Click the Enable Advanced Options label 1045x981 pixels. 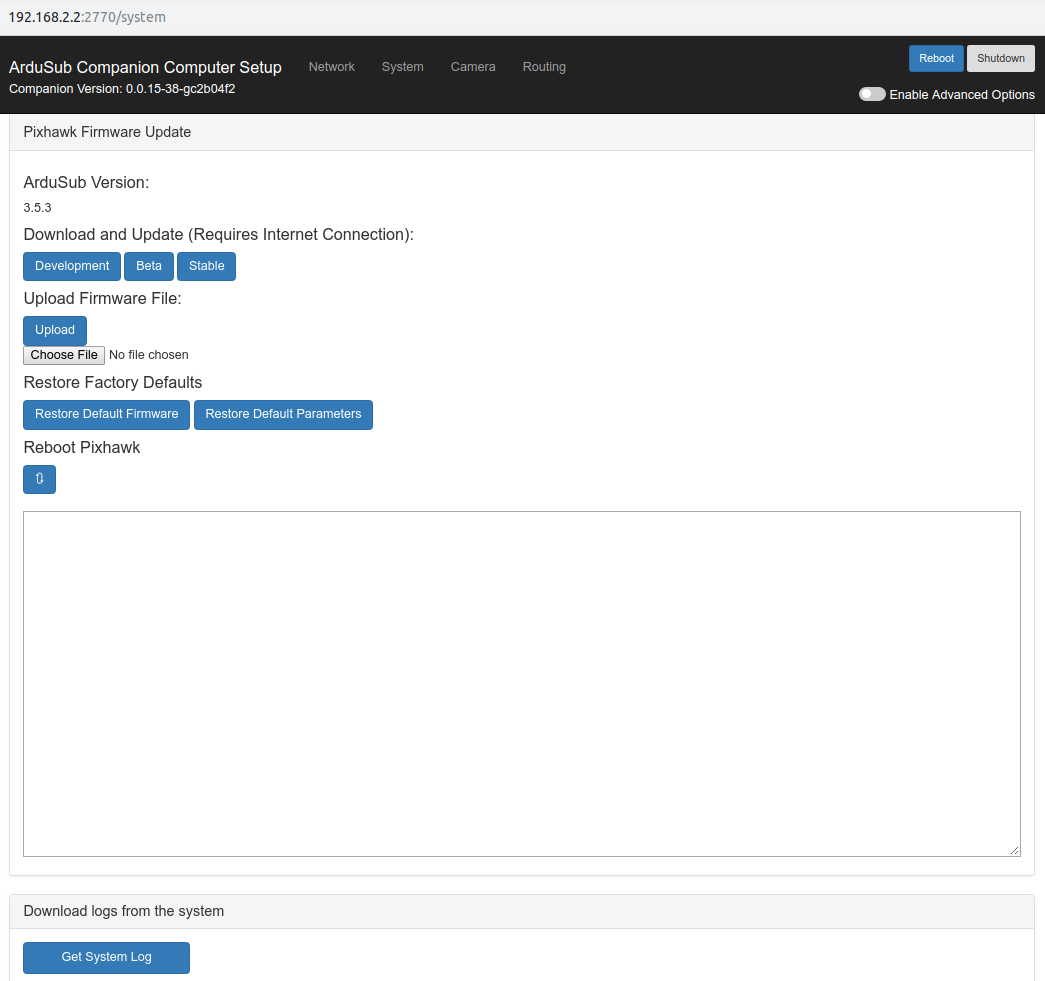click(x=962, y=95)
